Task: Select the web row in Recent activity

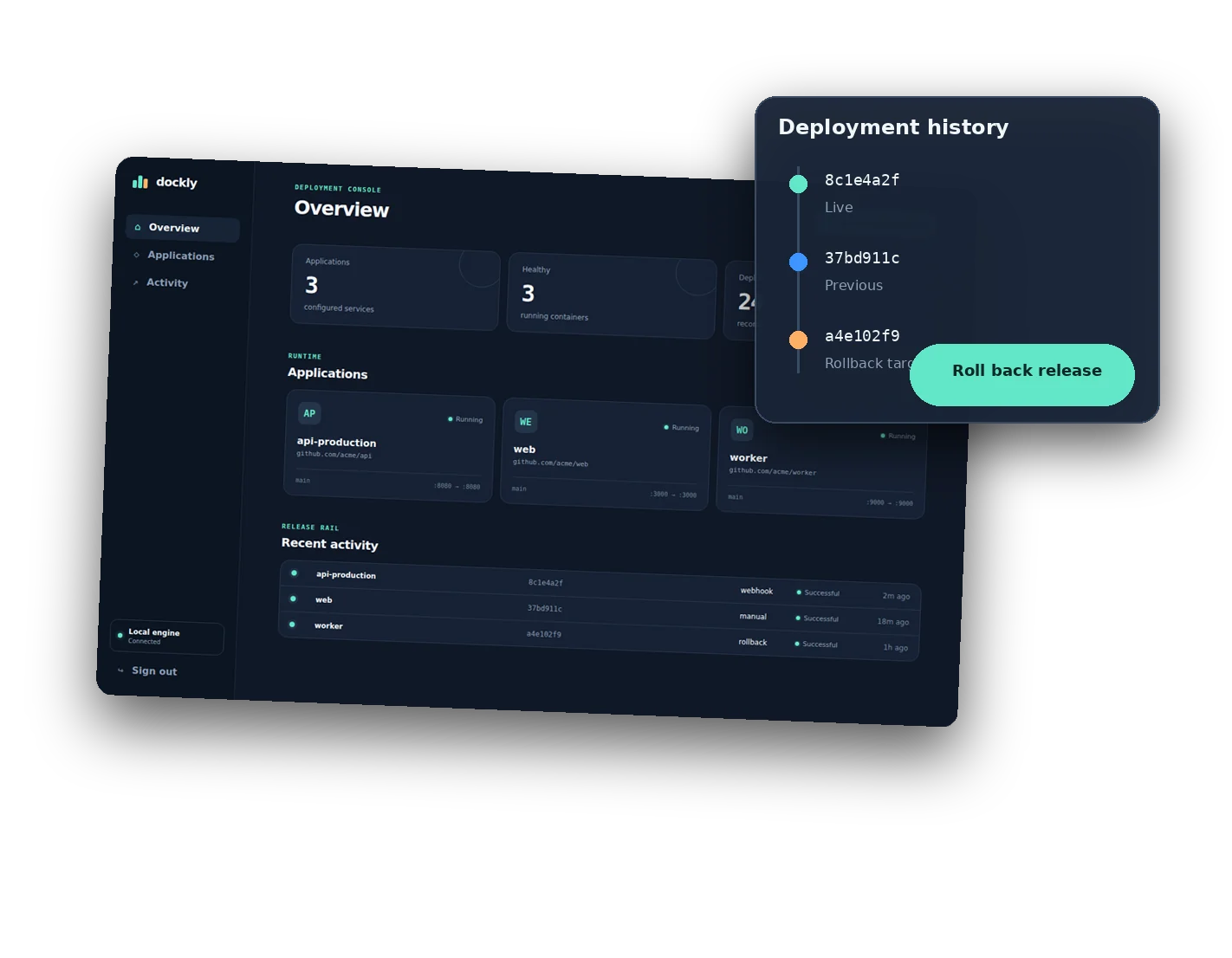Action: [600, 611]
